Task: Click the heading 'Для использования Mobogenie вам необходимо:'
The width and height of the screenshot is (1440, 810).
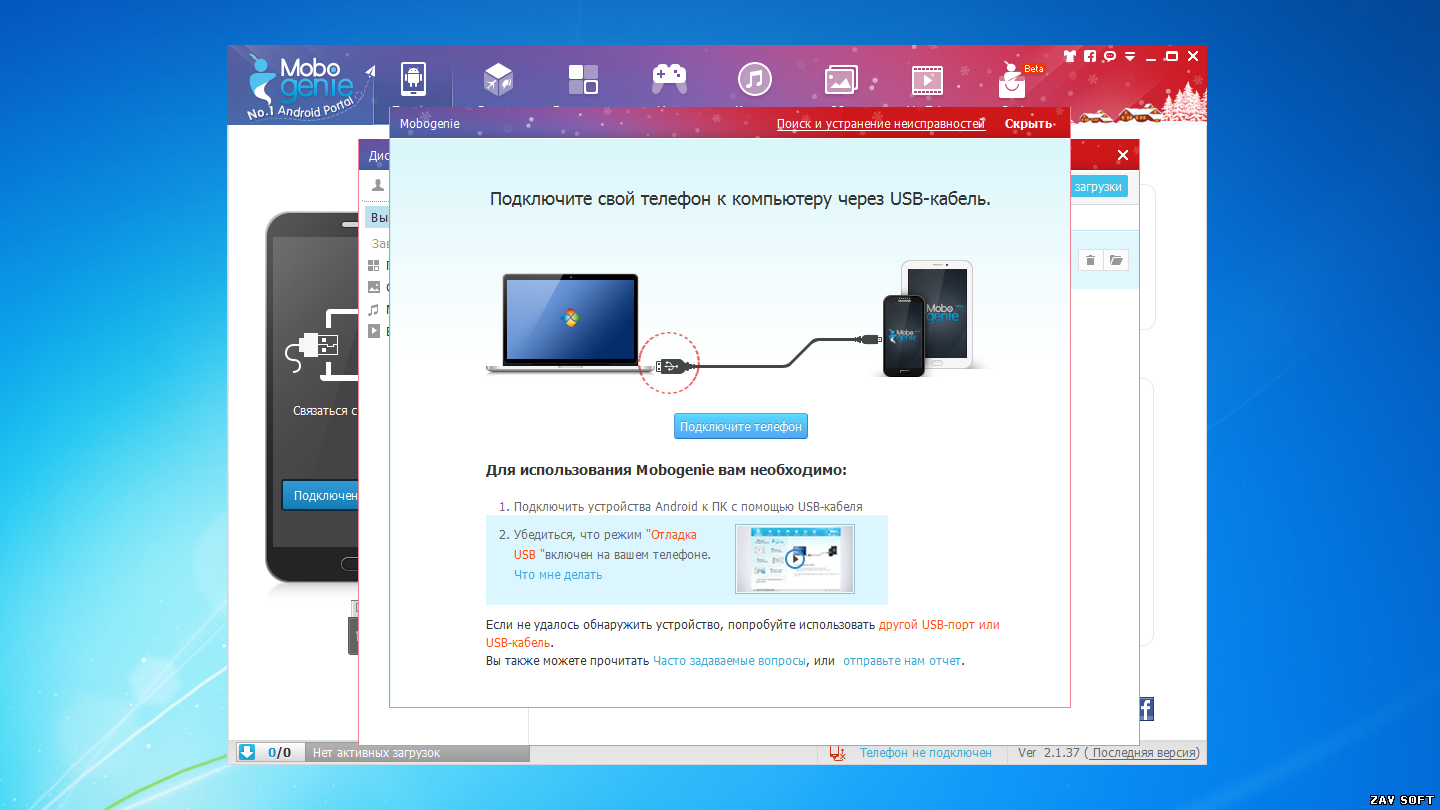Action: 666,469
